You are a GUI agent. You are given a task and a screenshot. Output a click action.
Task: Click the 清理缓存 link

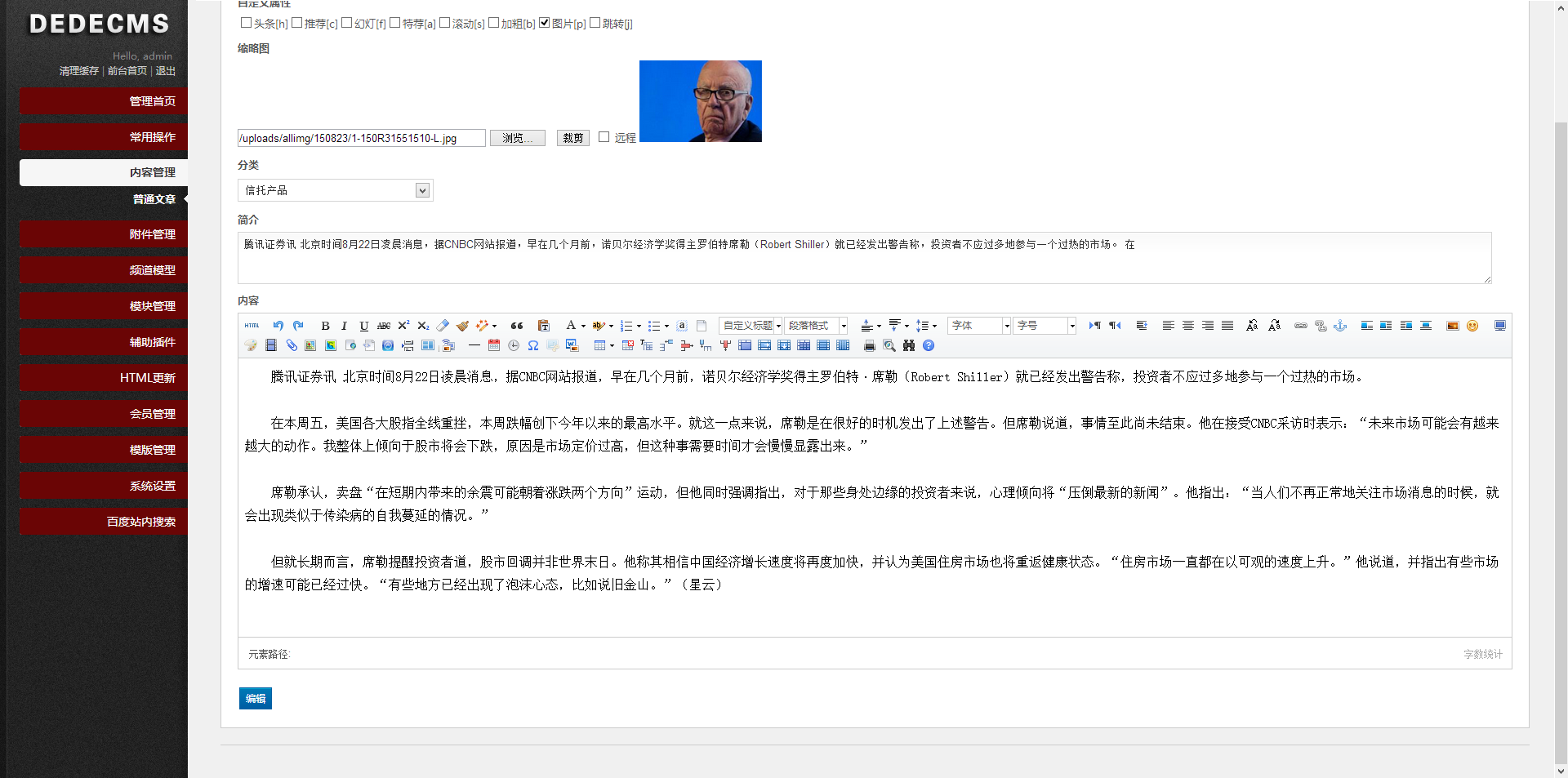point(78,71)
